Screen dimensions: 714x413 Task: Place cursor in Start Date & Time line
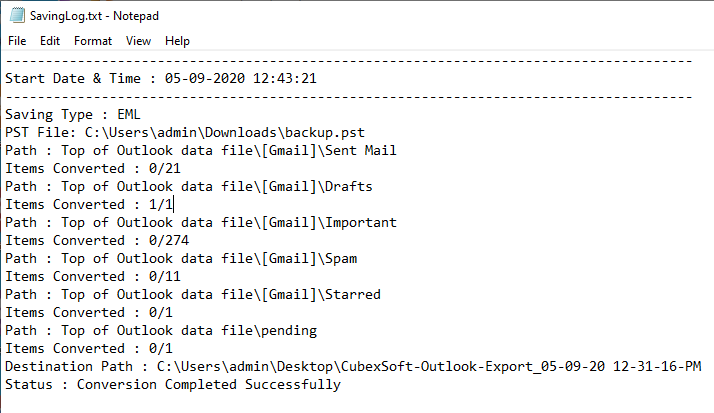pos(161,78)
